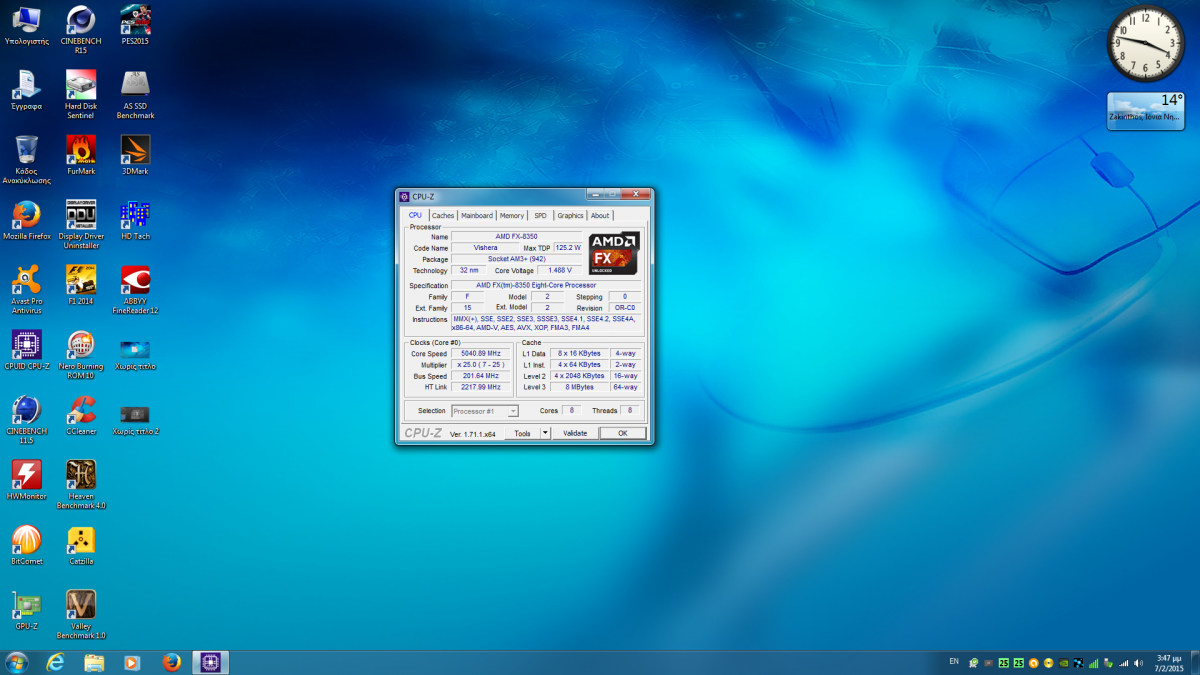The image size is (1200, 675).
Task: Open the Processor #1 selection dropdown
Action: pos(484,411)
